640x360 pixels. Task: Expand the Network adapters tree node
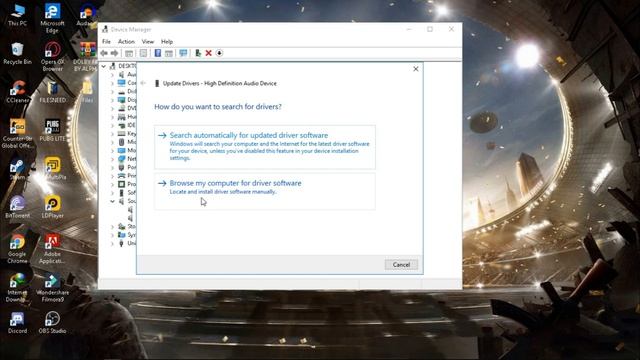(x=112, y=159)
